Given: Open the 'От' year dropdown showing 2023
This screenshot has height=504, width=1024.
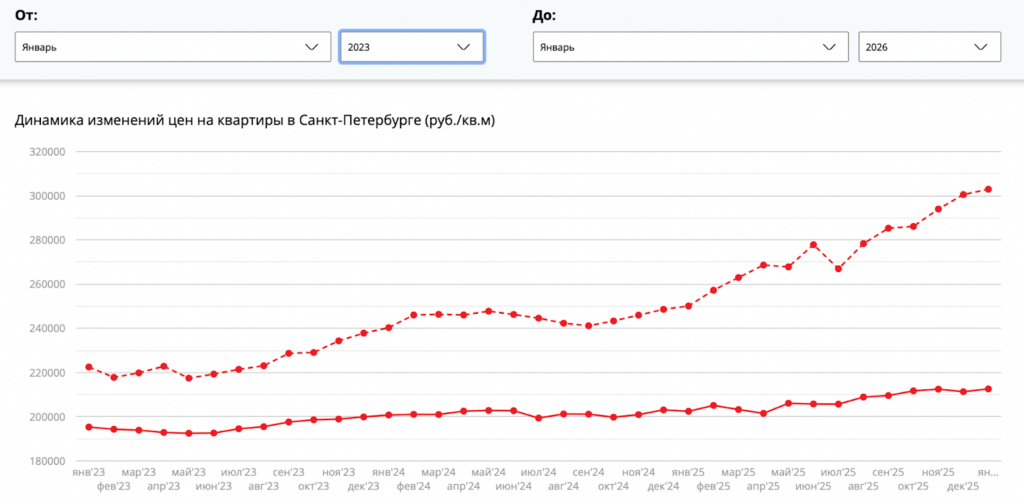Looking at the screenshot, I should (x=412, y=47).
